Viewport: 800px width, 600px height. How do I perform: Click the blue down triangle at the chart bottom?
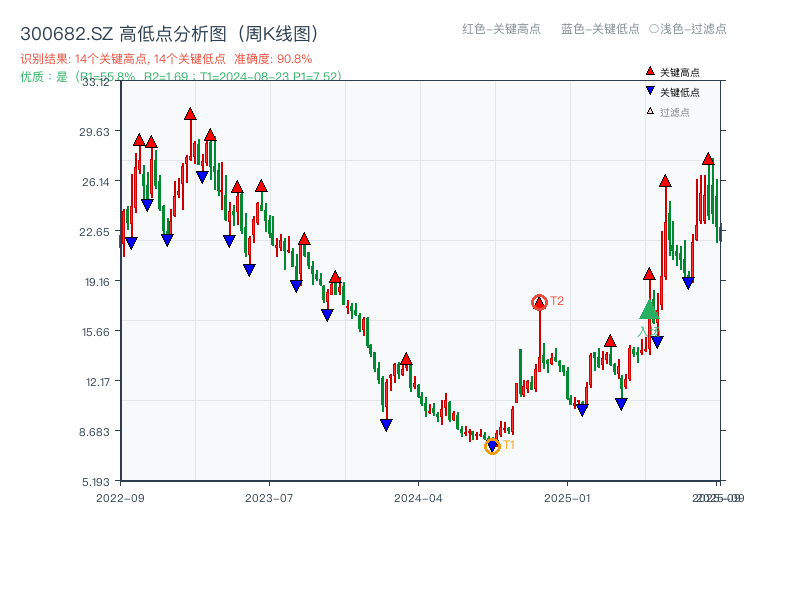pyautogui.click(x=384, y=424)
